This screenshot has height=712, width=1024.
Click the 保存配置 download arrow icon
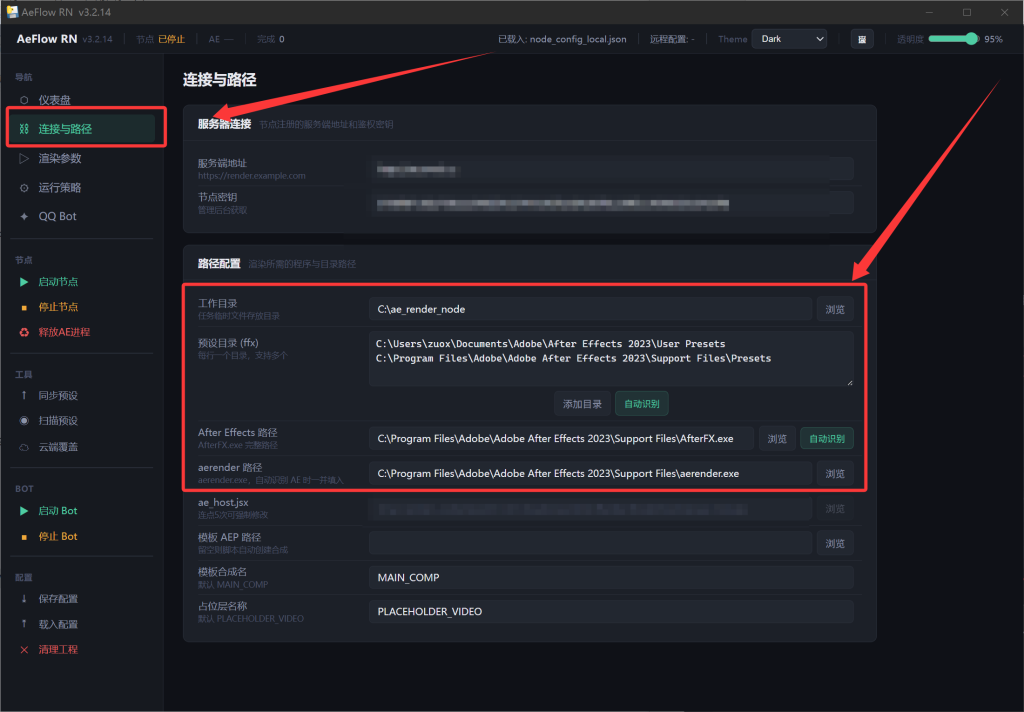click(24, 599)
